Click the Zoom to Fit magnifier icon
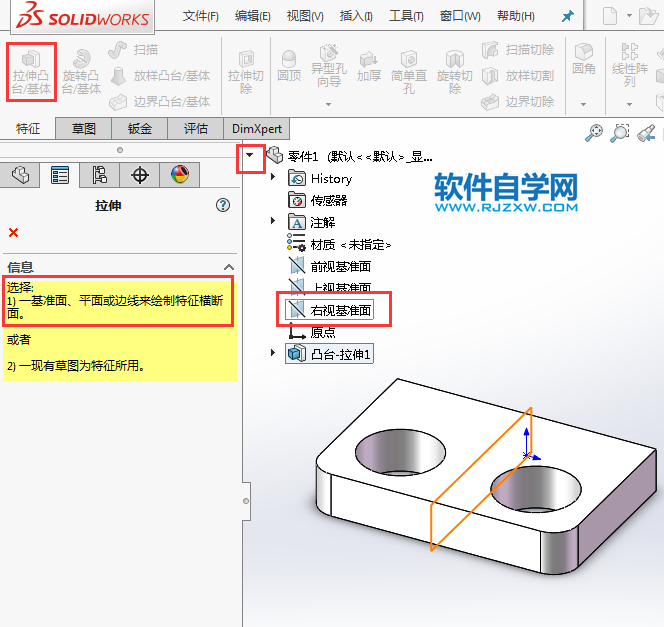The image size is (664, 627). pyautogui.click(x=594, y=133)
